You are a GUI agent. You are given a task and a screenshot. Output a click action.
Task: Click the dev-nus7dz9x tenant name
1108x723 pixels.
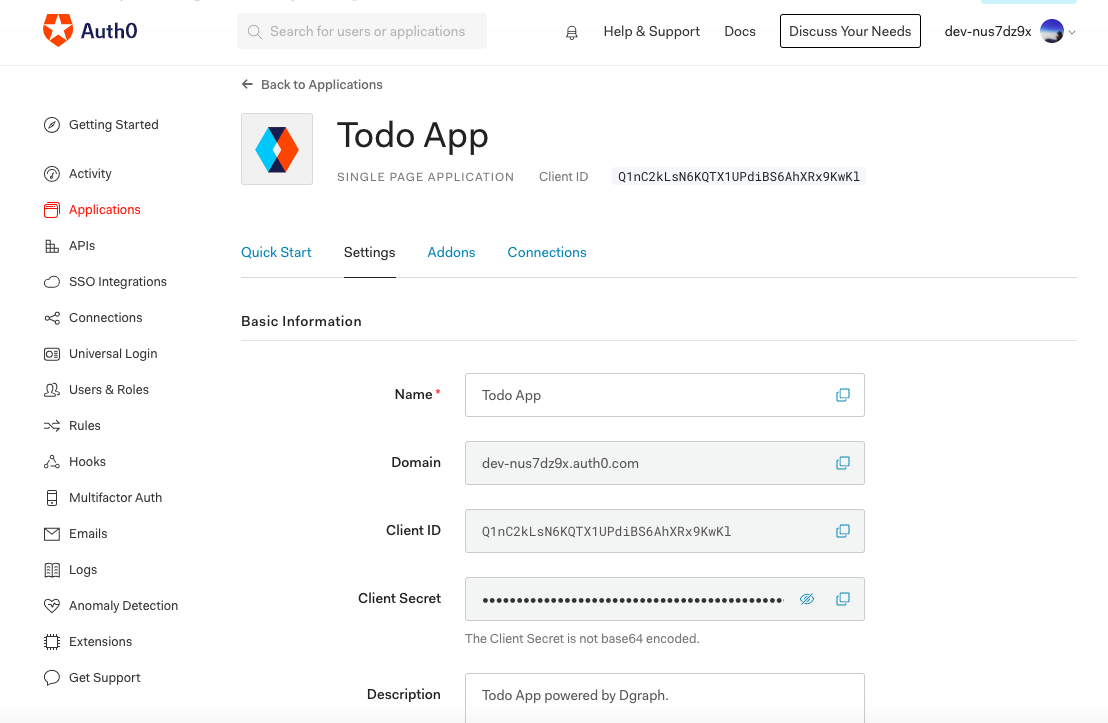[x=988, y=32]
